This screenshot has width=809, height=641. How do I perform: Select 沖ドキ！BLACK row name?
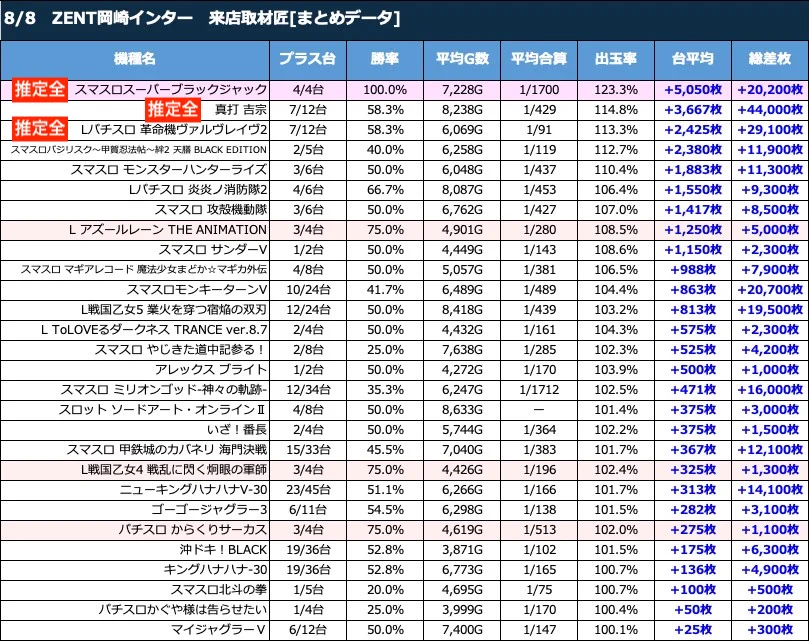pyautogui.click(x=223, y=550)
